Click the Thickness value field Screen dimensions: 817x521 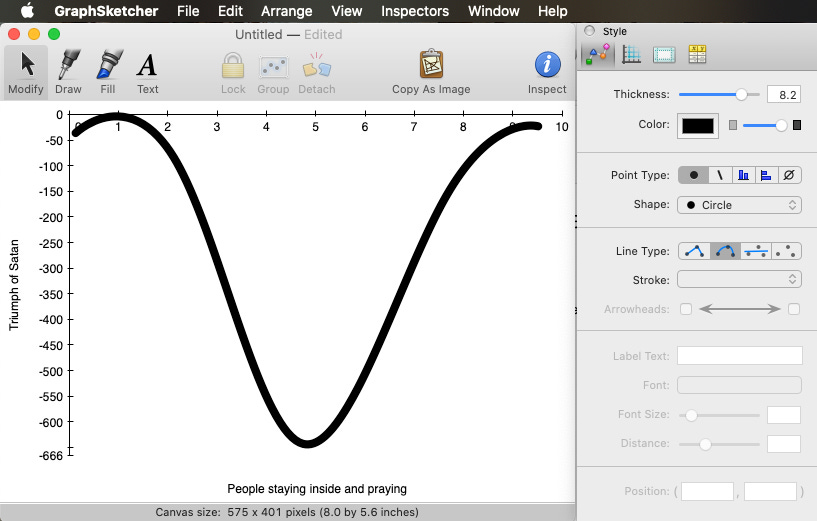[783, 95]
